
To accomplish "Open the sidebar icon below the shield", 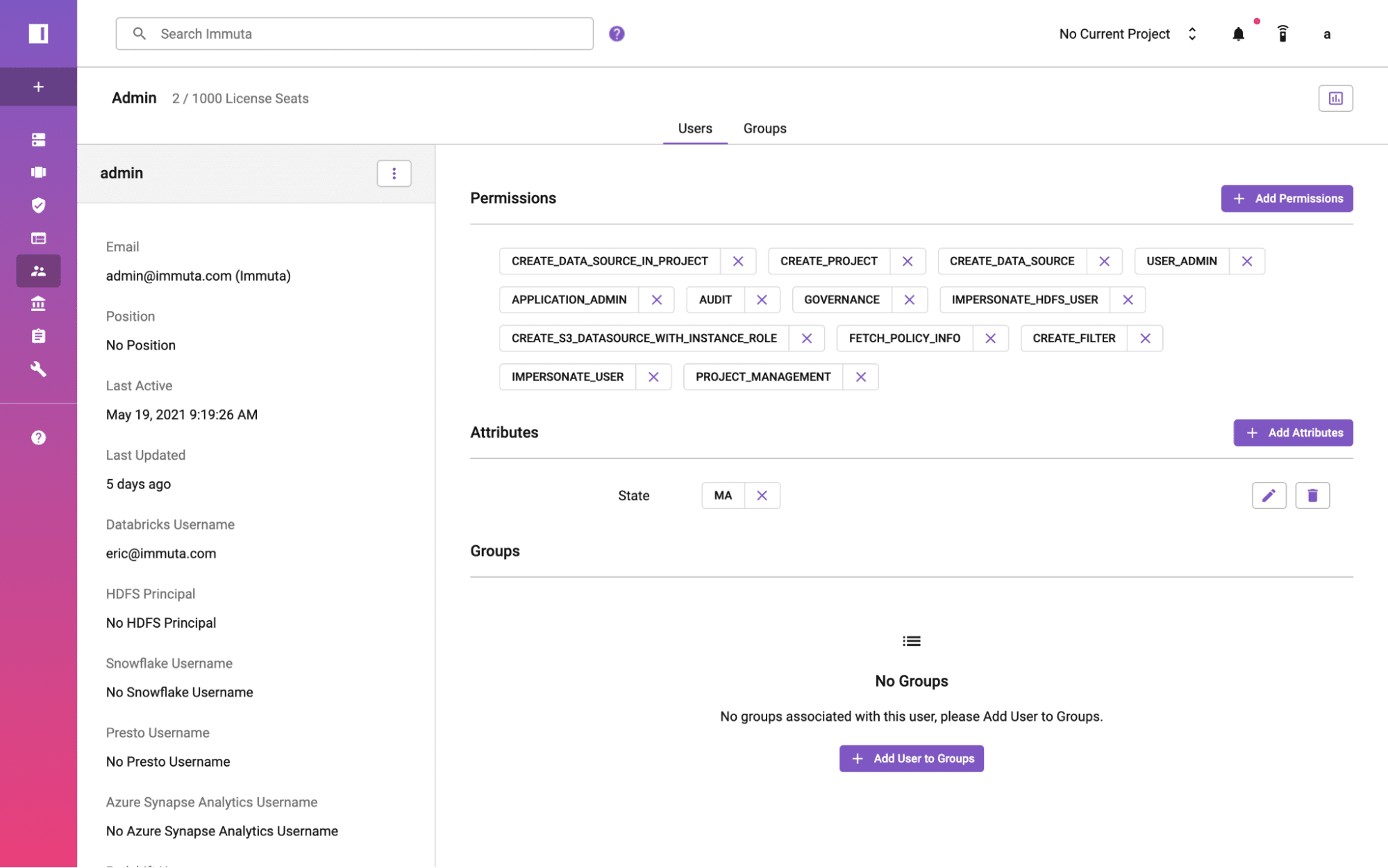I will (38, 238).
